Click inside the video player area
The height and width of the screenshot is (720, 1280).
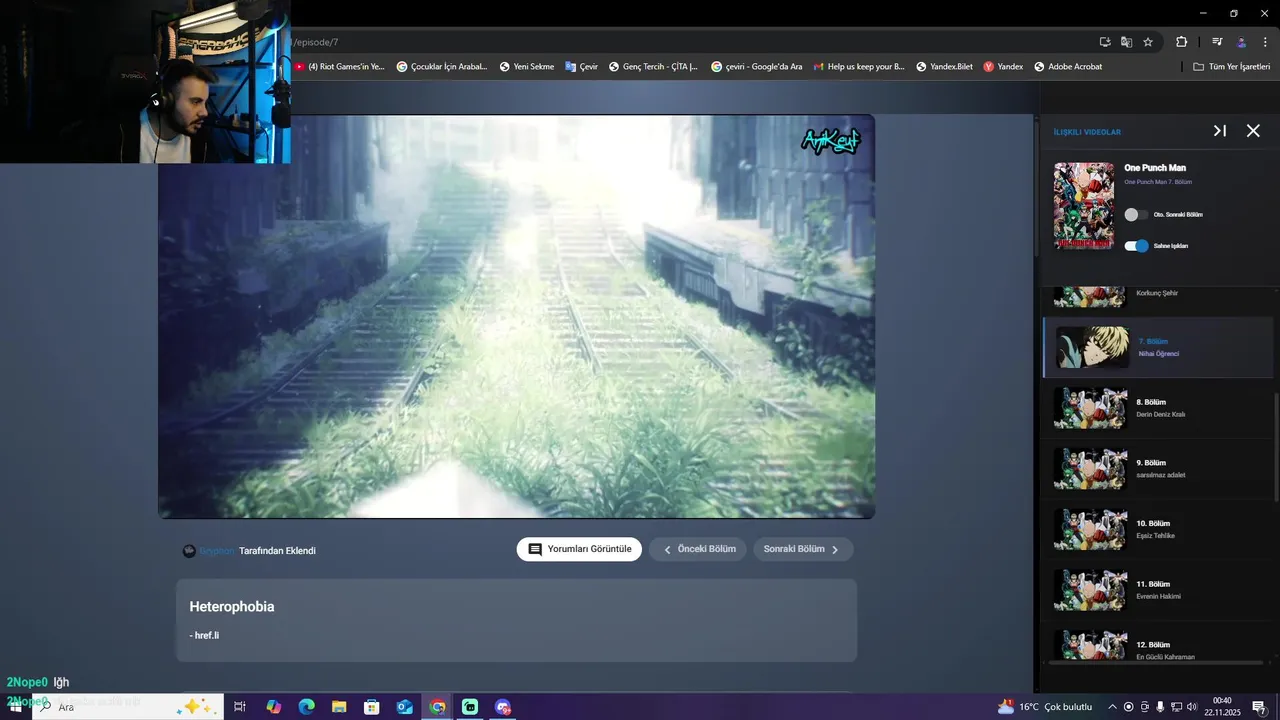[516, 316]
